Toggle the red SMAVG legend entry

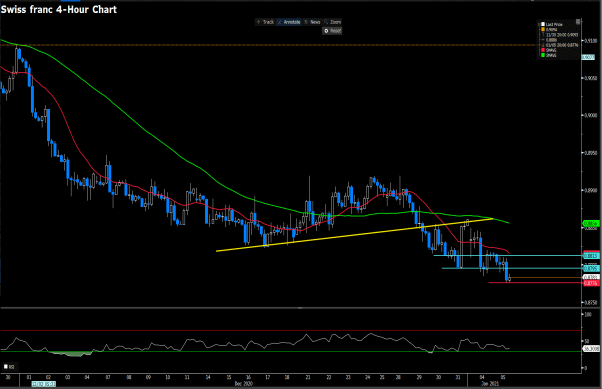coord(549,50)
